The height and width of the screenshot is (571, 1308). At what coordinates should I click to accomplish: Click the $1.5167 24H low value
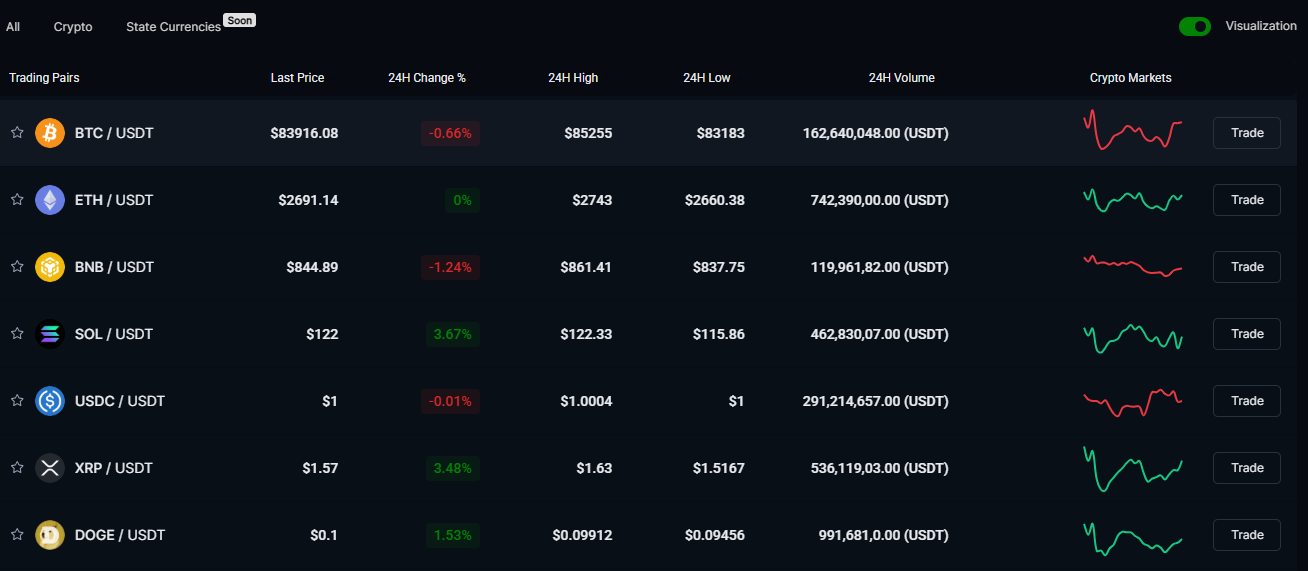(718, 468)
